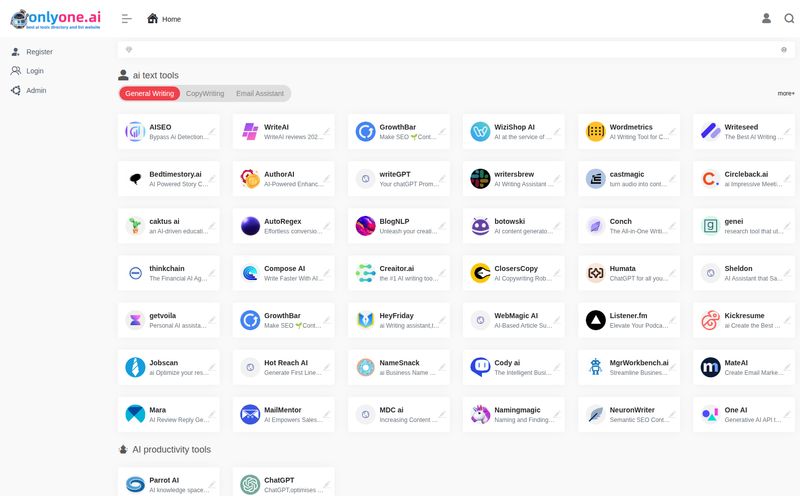The width and height of the screenshot is (800, 496).
Task: Click the ChatGPT logo icon
Action: click(x=250, y=485)
